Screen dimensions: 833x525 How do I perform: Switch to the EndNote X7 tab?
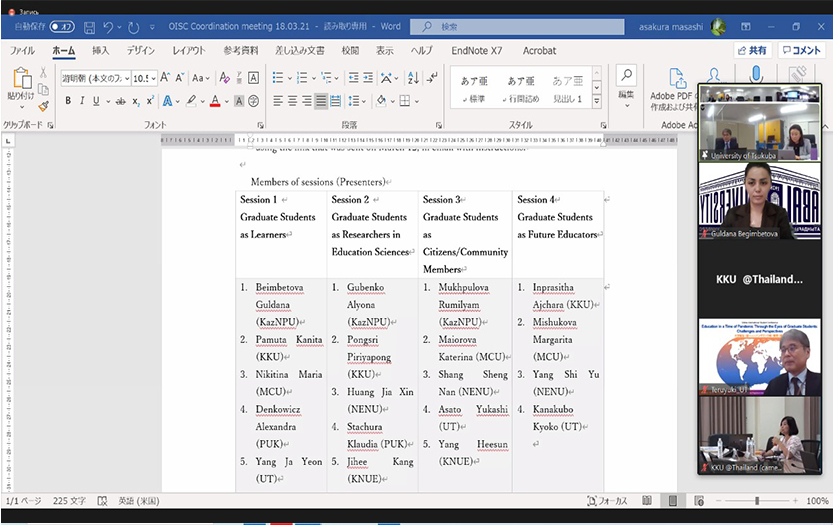click(x=477, y=50)
